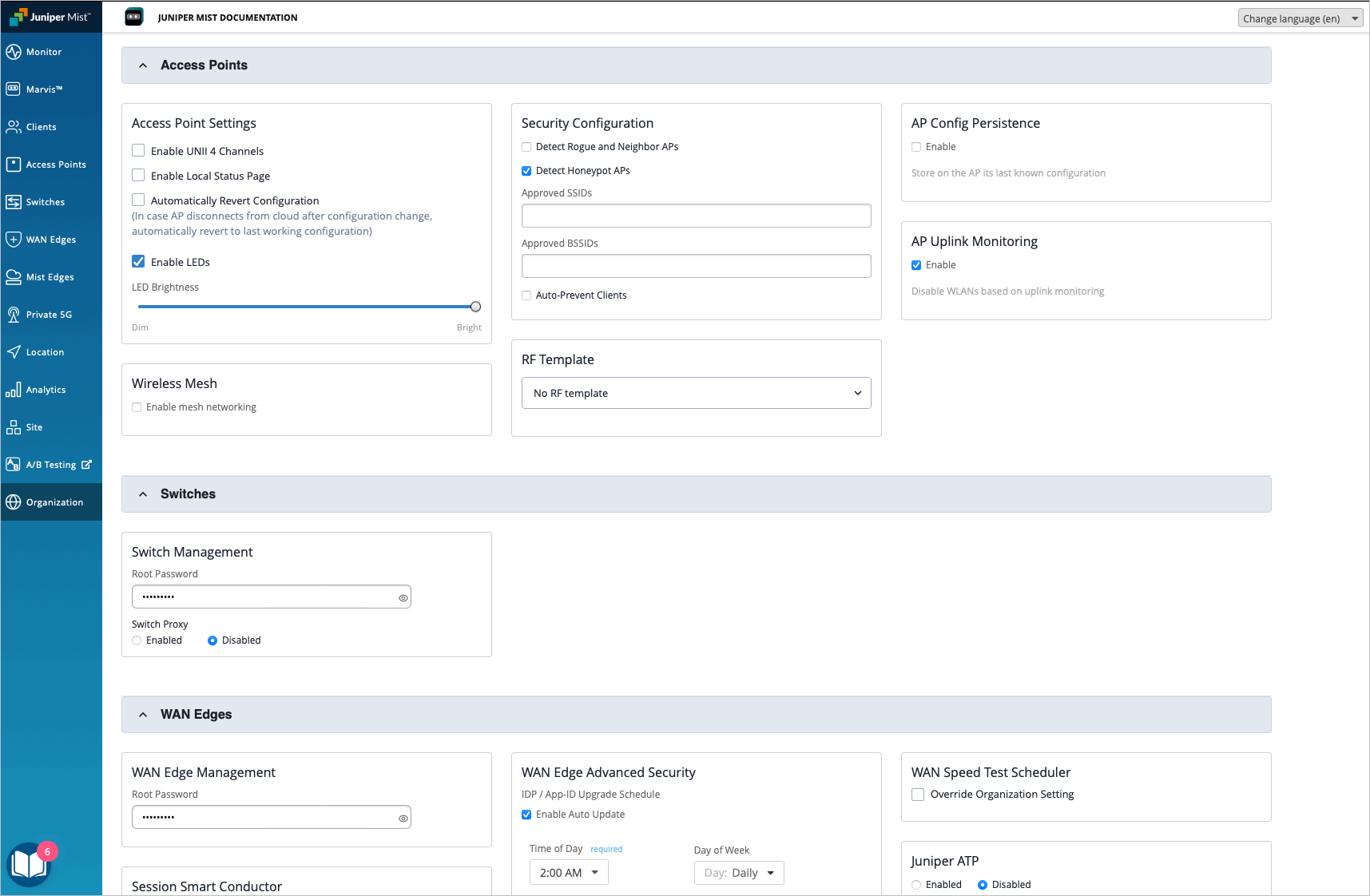
Task: Click the Location arrow icon
Action: pos(14,352)
